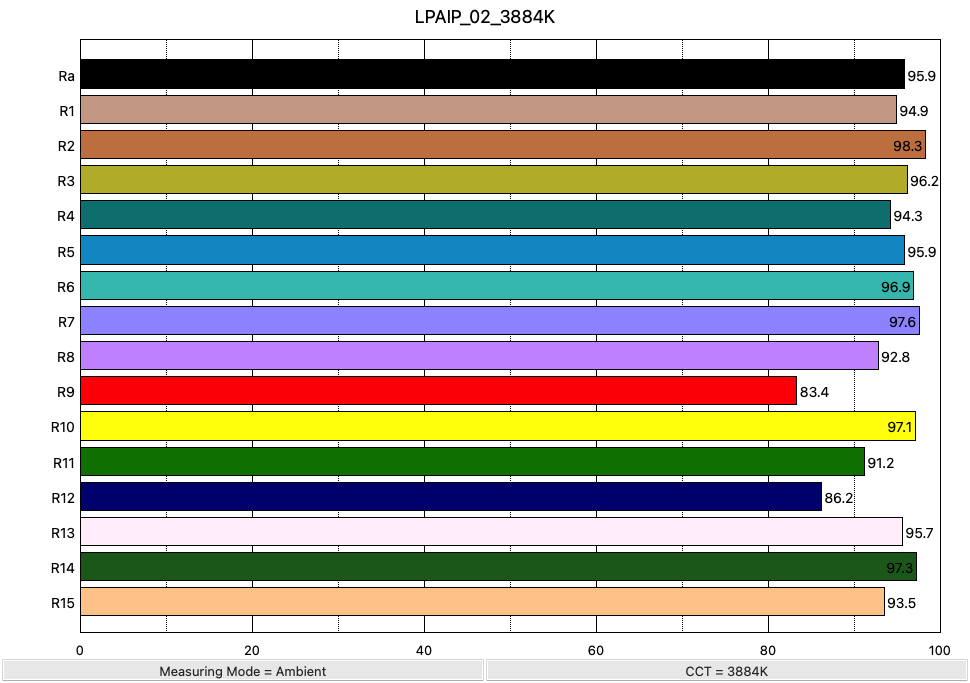
Task: Click the Measuring Mode = Ambient button
Action: 242,671
